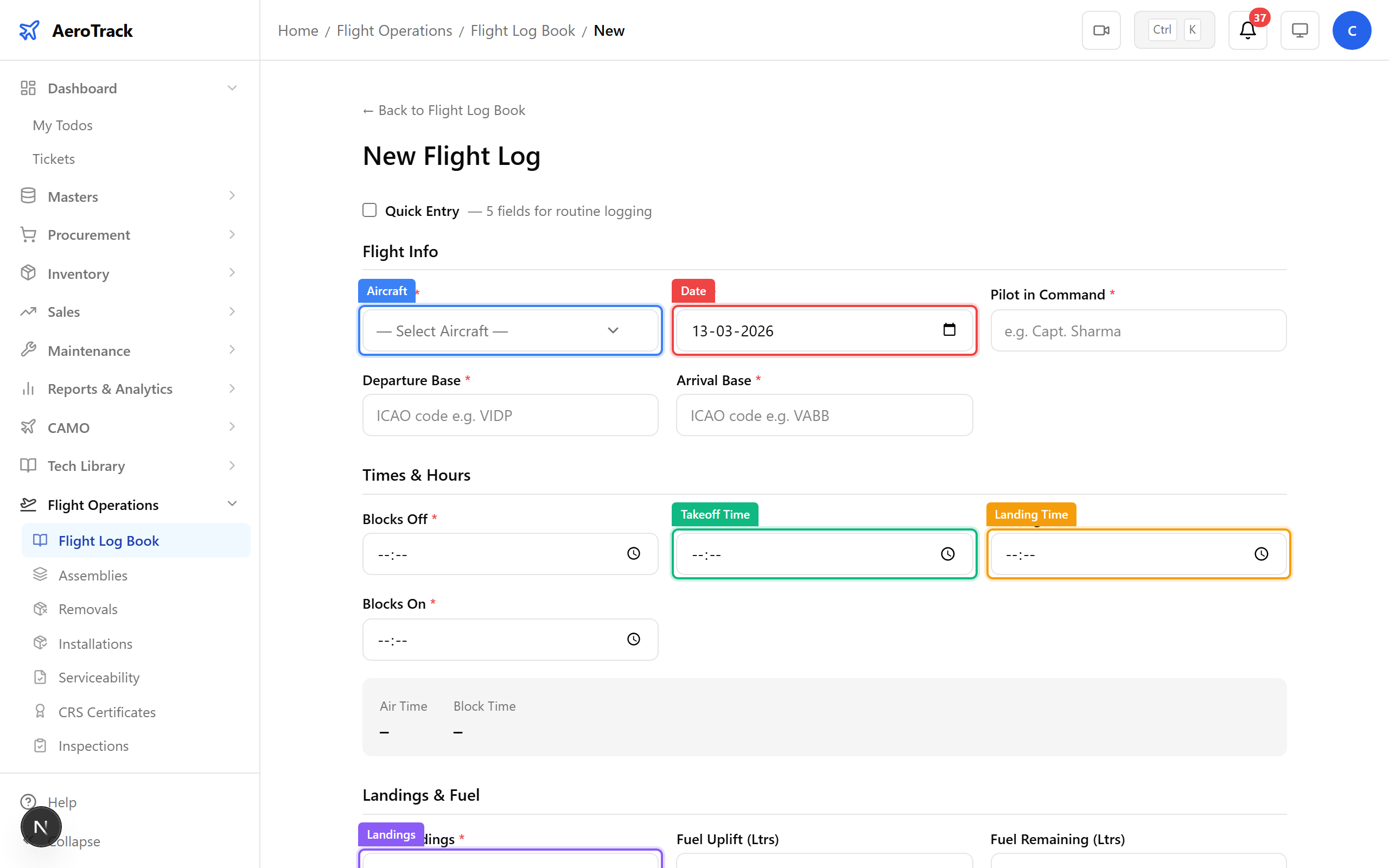Open the clock picker for Takeoff Time
The height and width of the screenshot is (868, 1389).
click(x=946, y=553)
